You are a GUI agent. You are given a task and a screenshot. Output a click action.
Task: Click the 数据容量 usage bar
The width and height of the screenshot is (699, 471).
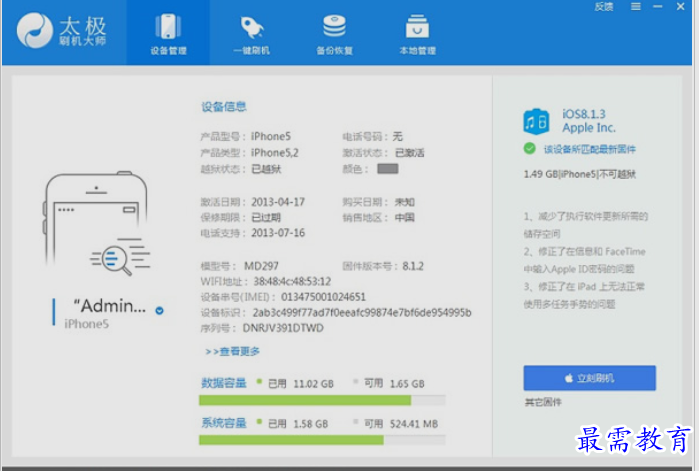point(322,400)
